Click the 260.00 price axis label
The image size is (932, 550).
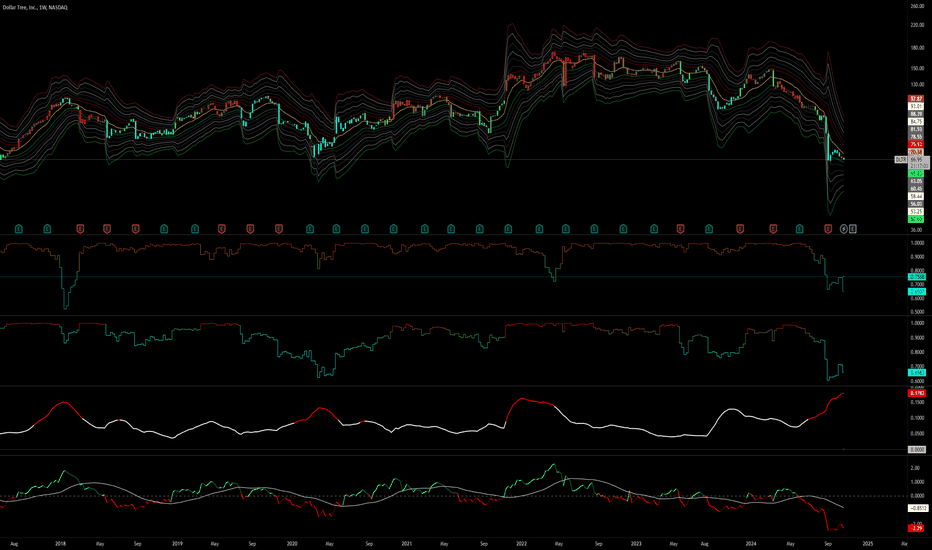[x=917, y=7]
